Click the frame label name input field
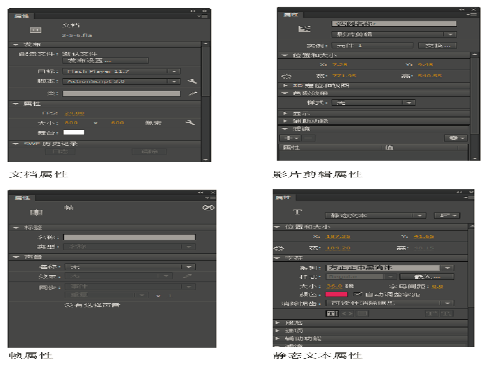Image resolution: width=493 pixels, height=369 pixels. (130, 237)
